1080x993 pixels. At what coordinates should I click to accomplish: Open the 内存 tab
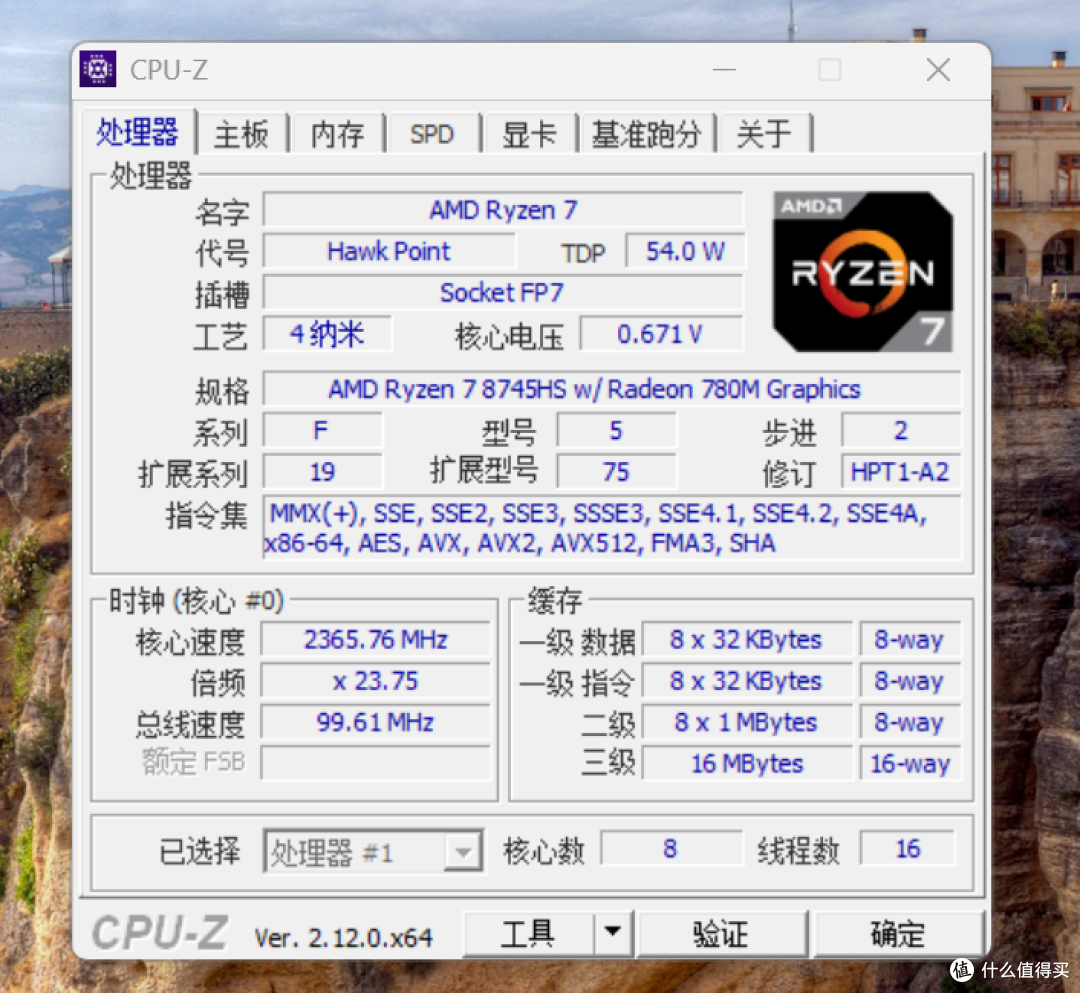pos(337,134)
